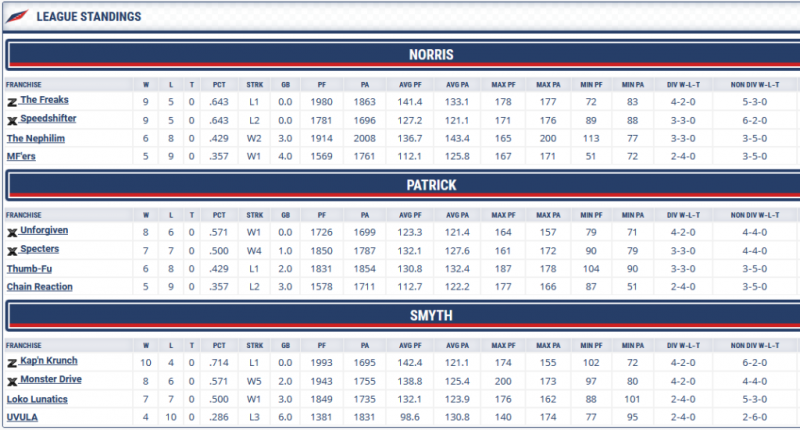Image resolution: width=800 pixels, height=430 pixels.
Task: Open the UVULA team link
Action: point(22,417)
